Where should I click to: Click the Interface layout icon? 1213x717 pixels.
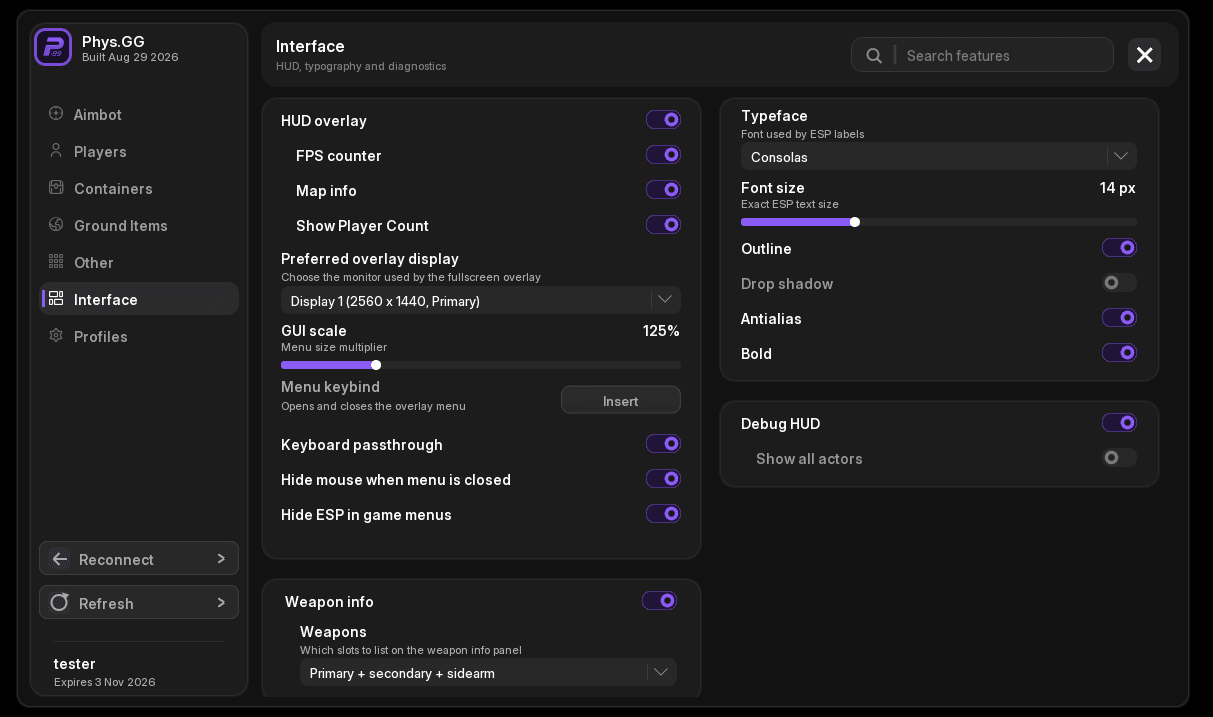pos(56,299)
